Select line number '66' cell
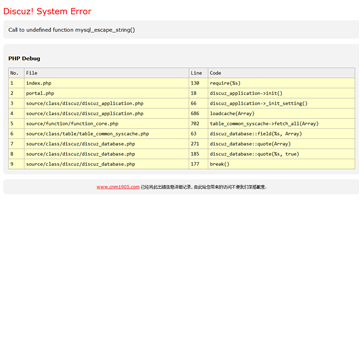This screenshot has height=360, width=360. click(x=199, y=103)
